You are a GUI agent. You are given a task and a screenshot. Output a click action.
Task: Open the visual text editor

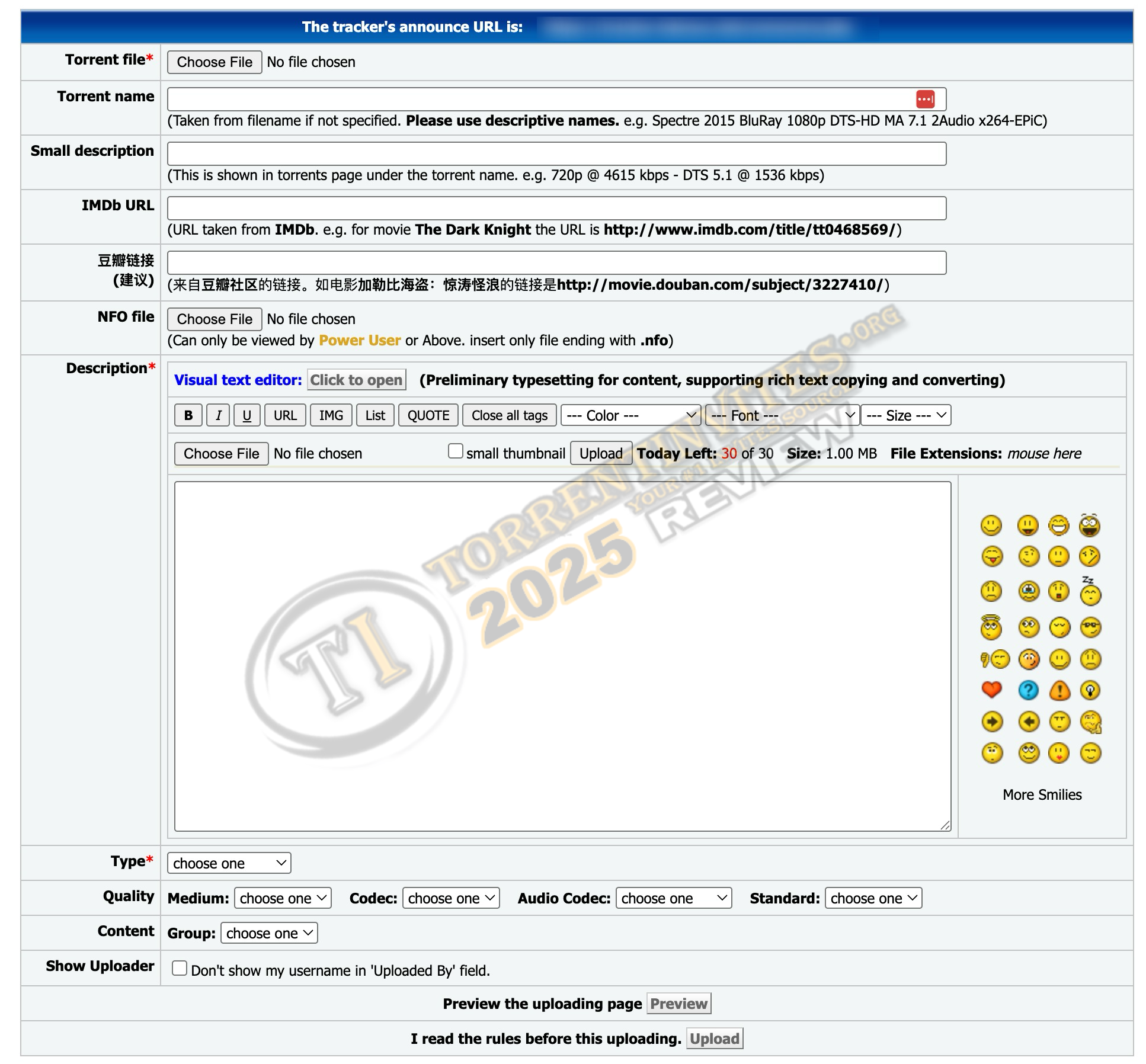pos(356,380)
